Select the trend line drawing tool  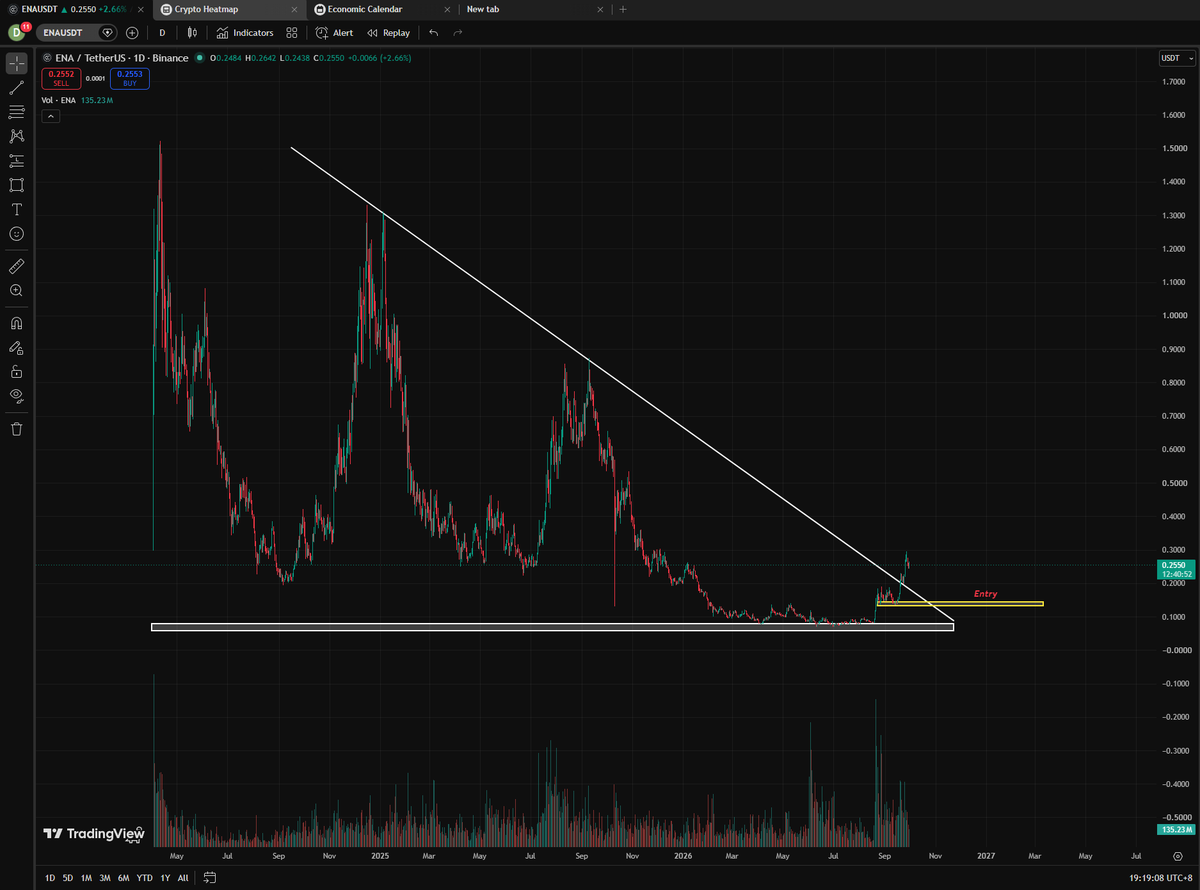pos(16,88)
